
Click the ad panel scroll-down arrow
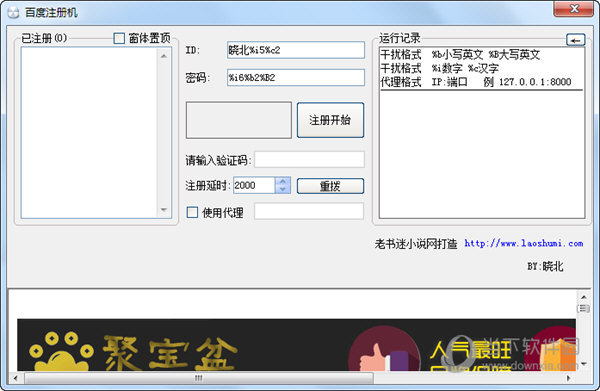tap(584, 364)
